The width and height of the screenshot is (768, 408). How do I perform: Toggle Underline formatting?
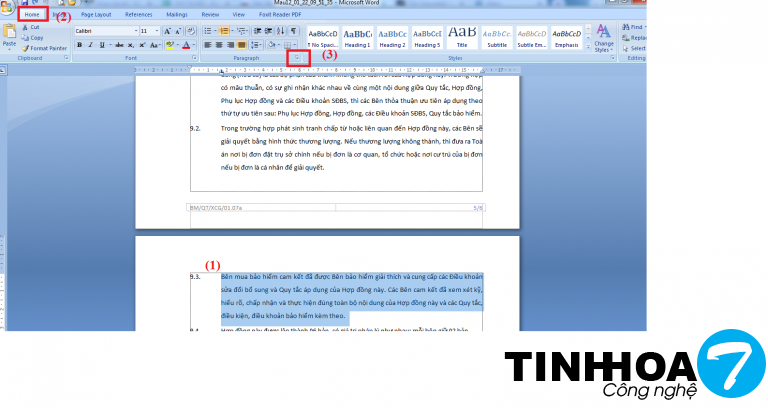[x=101, y=45]
